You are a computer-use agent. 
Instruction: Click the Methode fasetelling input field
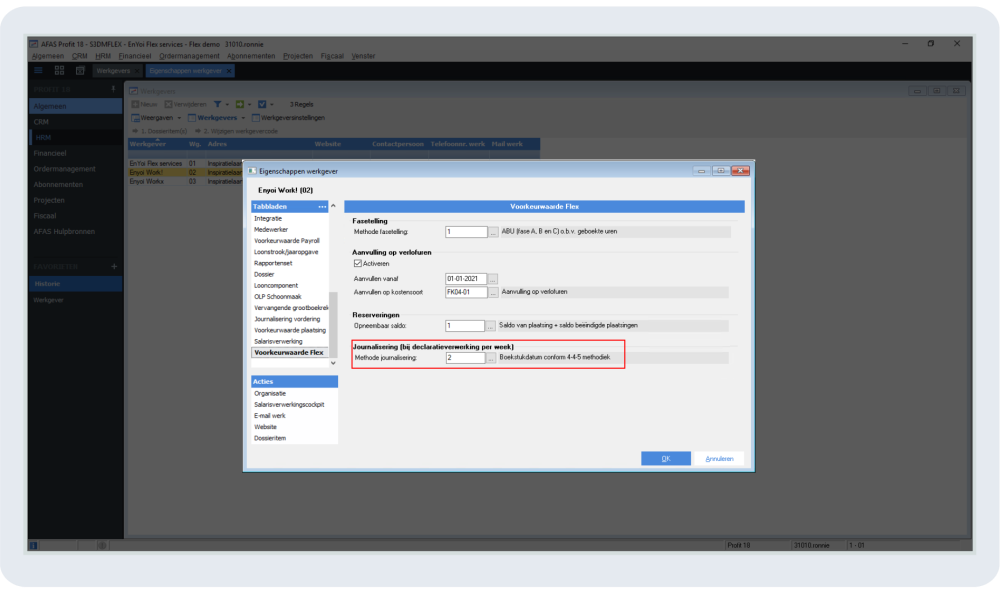[466, 232]
